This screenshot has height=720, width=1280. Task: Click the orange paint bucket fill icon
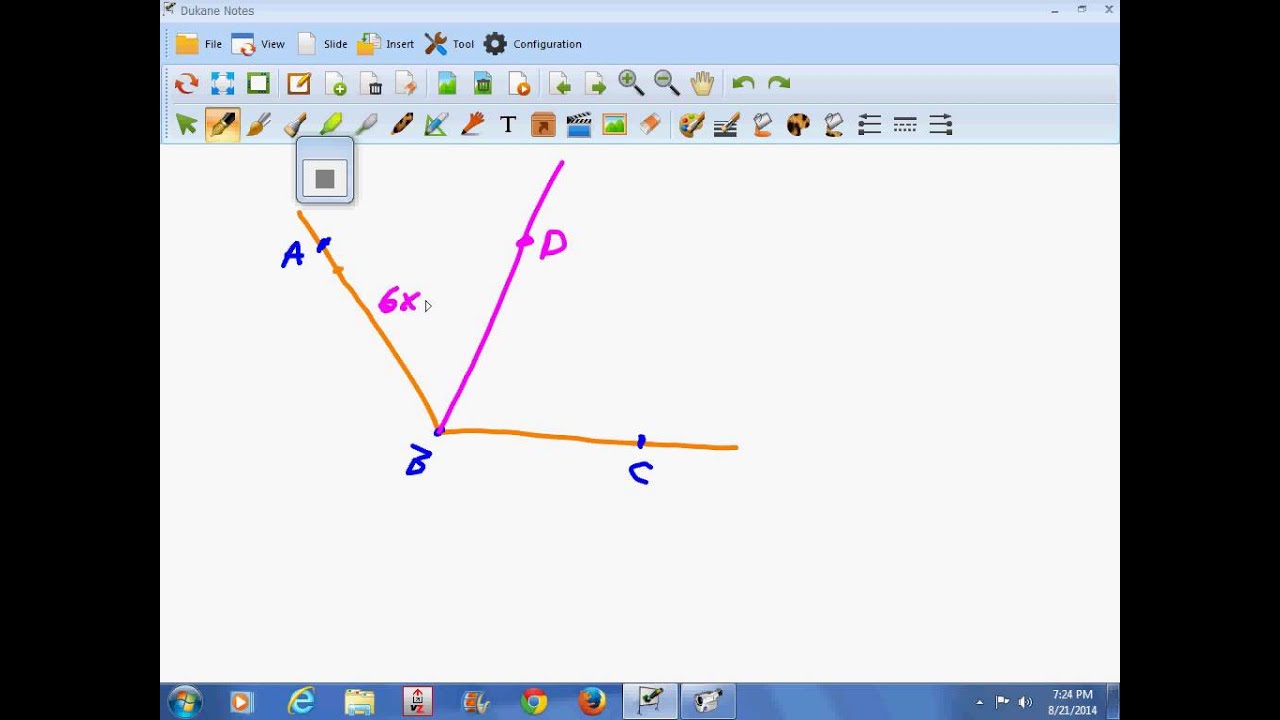pyautogui.click(x=762, y=125)
